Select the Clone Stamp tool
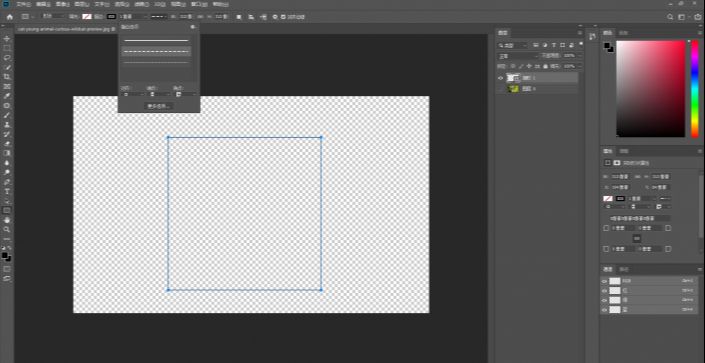The width and height of the screenshot is (705, 363). click(7, 125)
